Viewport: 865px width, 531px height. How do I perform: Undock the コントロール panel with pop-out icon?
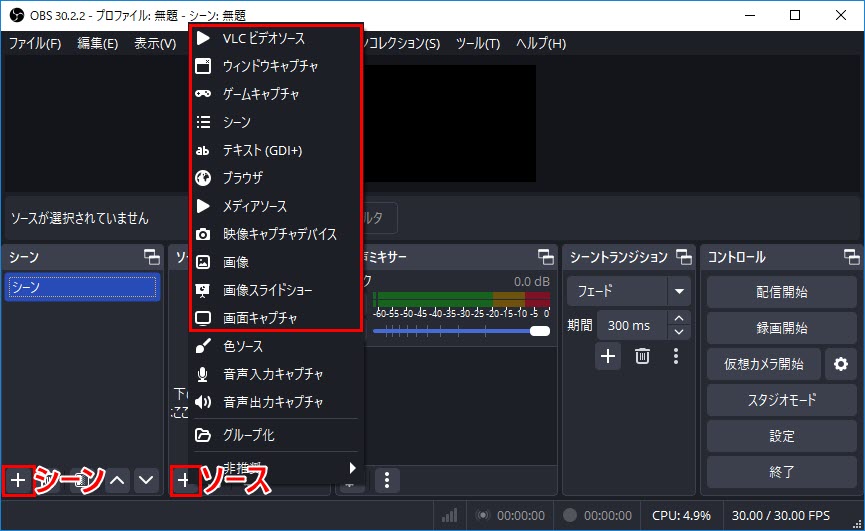tap(851, 257)
